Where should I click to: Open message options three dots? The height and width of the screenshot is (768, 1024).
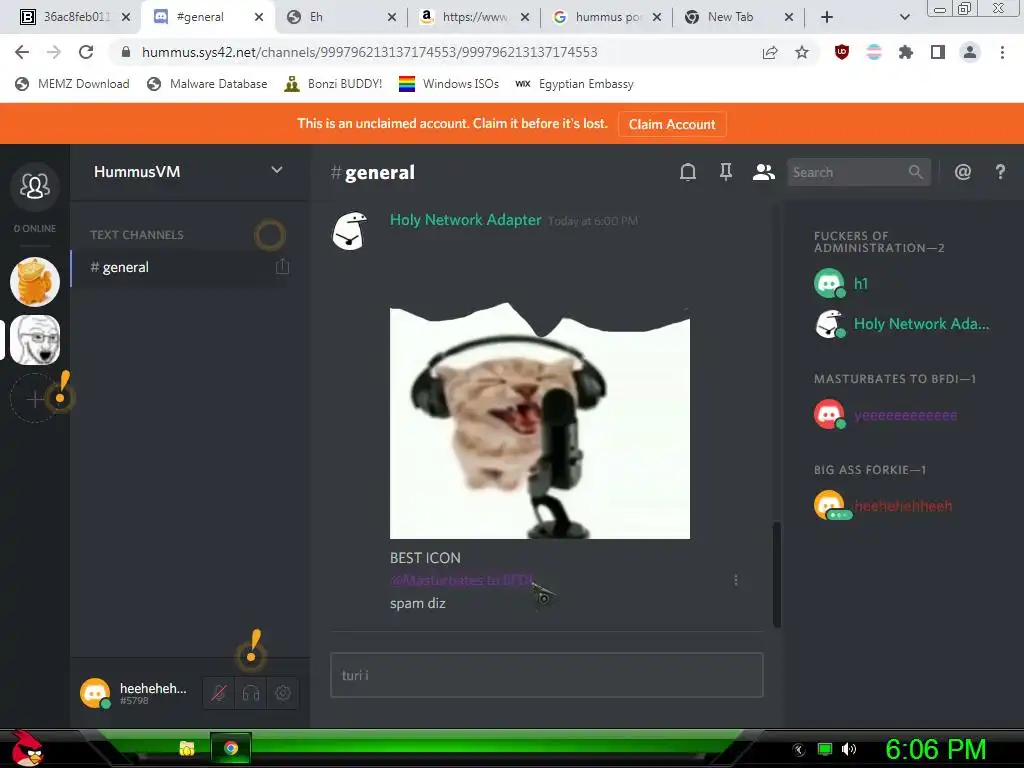click(736, 580)
